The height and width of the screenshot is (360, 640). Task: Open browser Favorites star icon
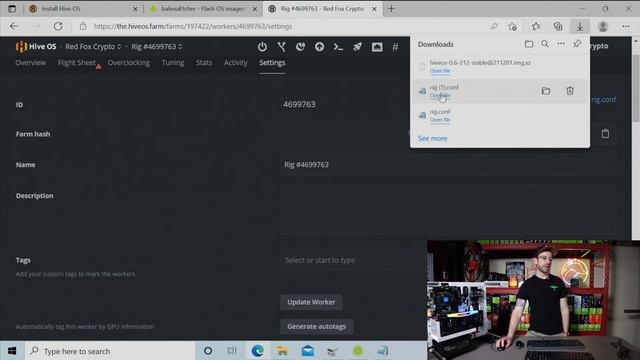click(536, 27)
